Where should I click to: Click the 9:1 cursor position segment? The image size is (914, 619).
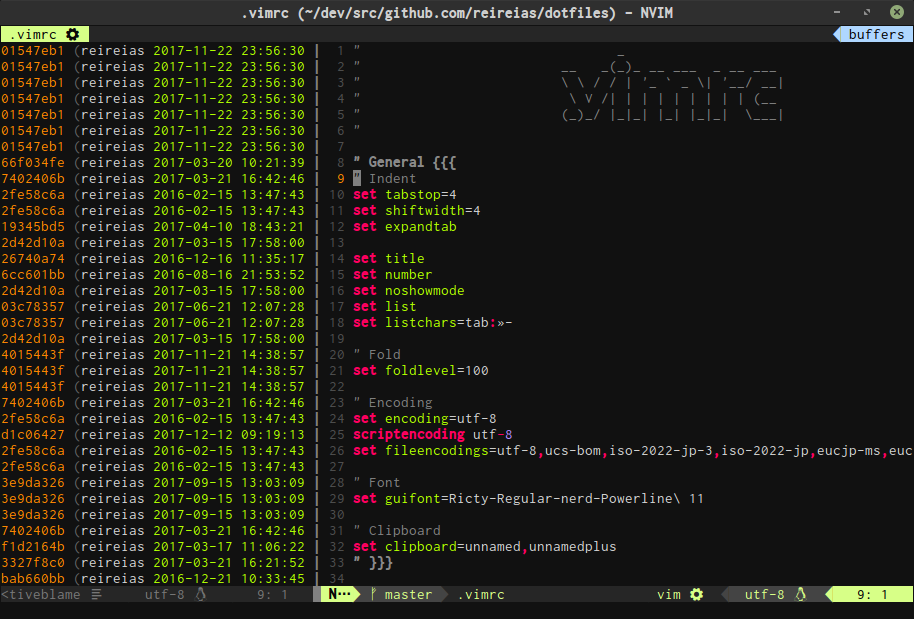869,593
